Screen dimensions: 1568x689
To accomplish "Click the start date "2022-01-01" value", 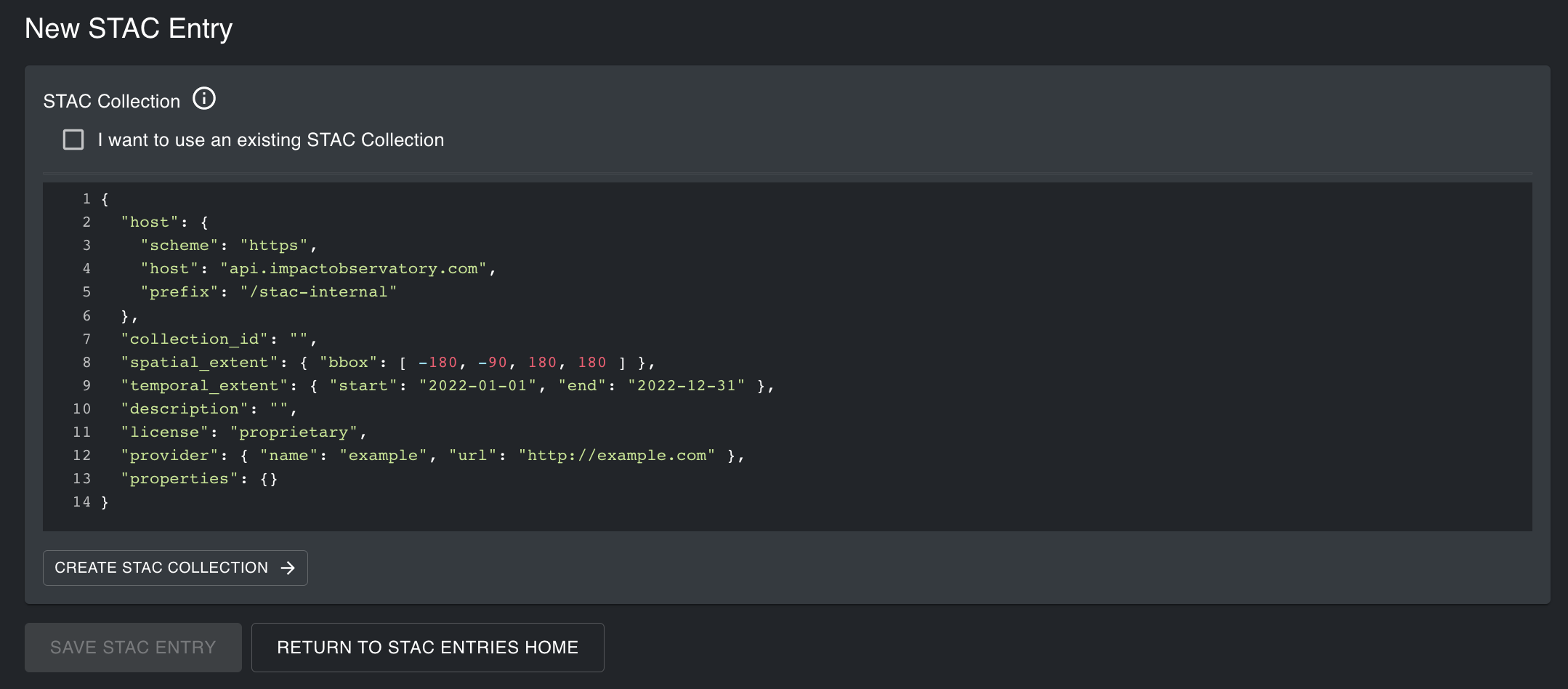I will [477, 386].
